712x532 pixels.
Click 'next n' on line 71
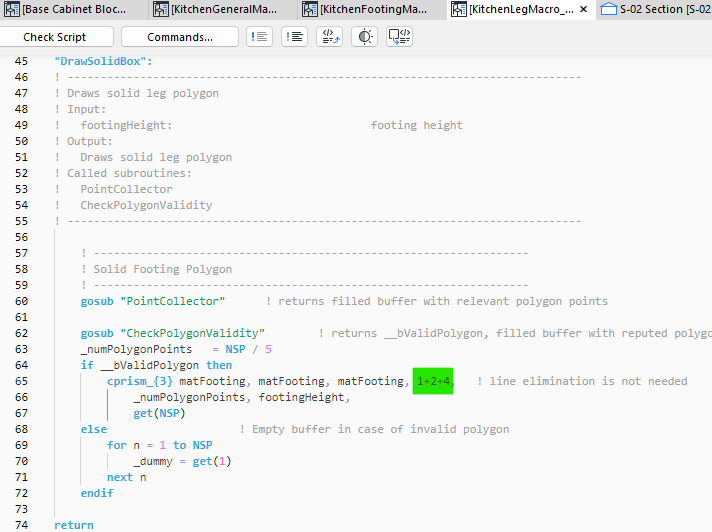(x=126, y=478)
